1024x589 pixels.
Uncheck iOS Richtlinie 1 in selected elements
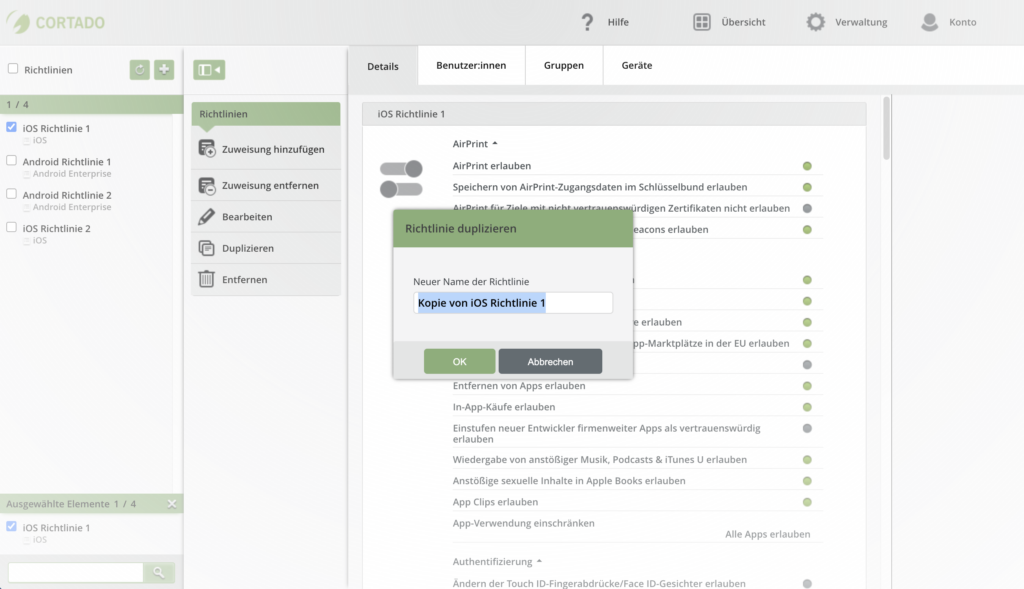pos(11,526)
